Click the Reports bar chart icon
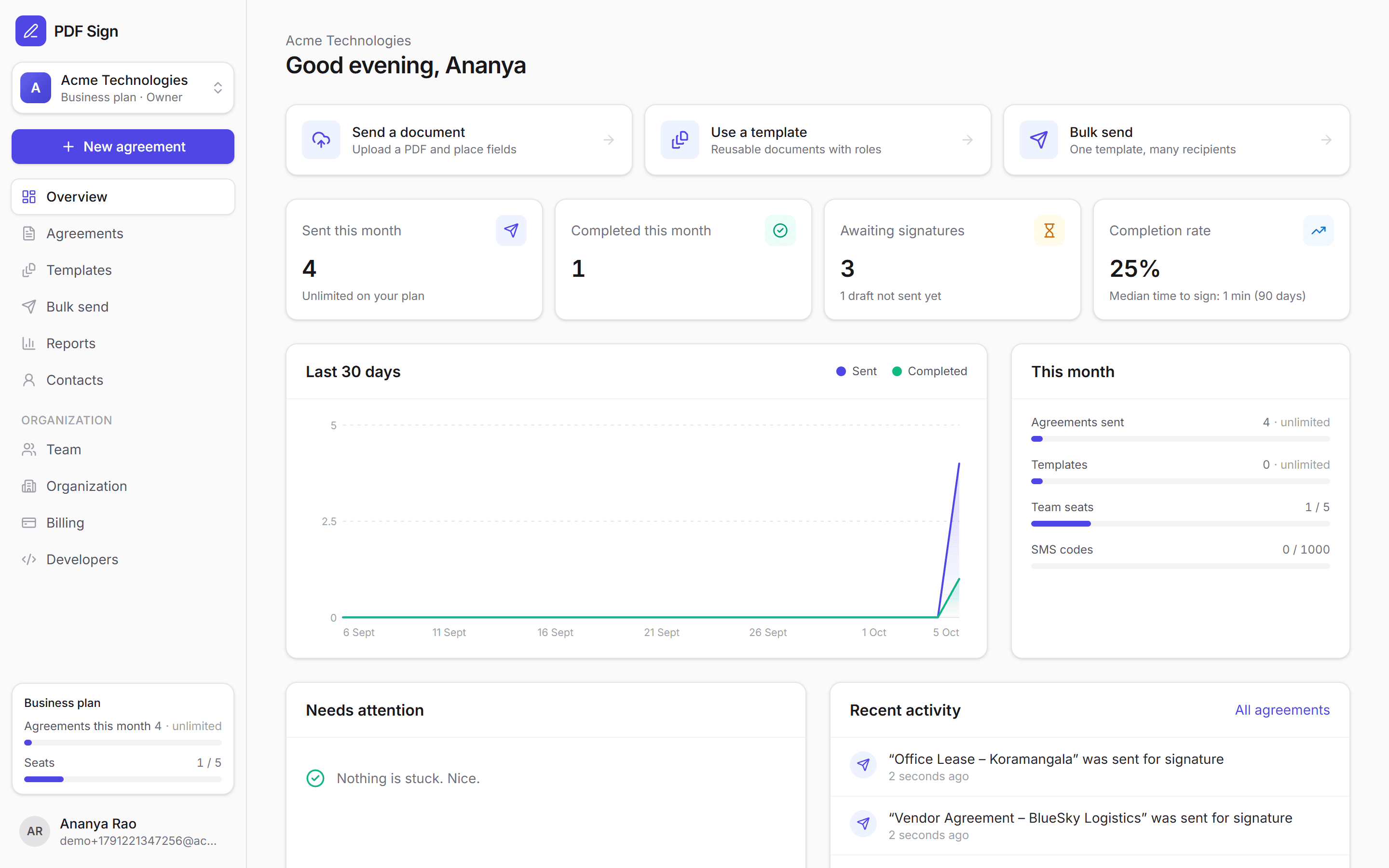1389x868 pixels. click(29, 343)
